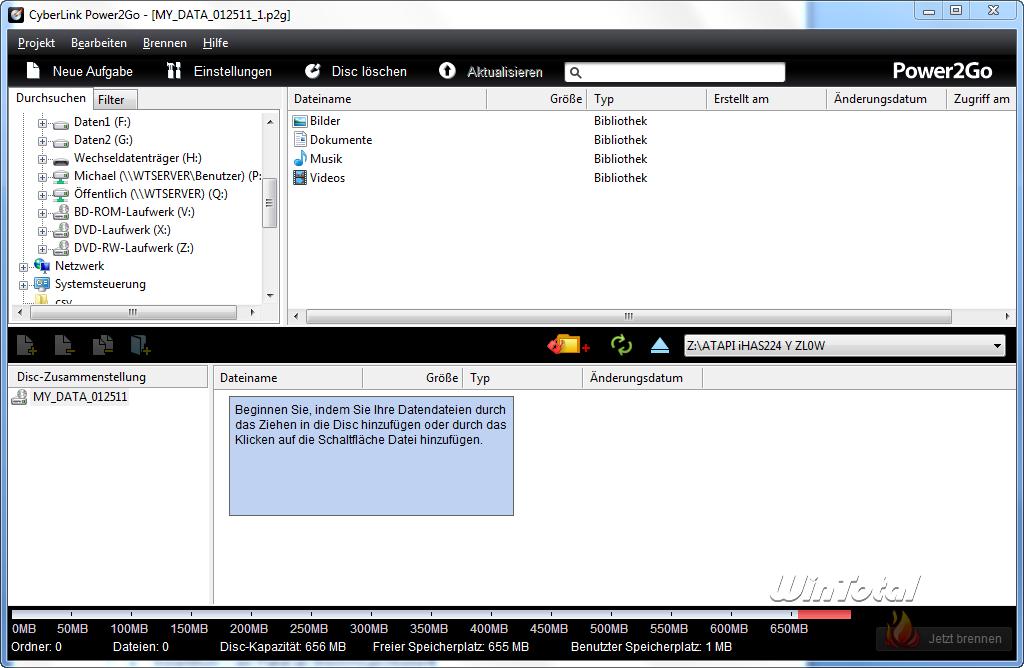Select Öffentlich (\\WTSERVER) (Q:) entry
The image size is (1024, 668).
(x=150, y=194)
